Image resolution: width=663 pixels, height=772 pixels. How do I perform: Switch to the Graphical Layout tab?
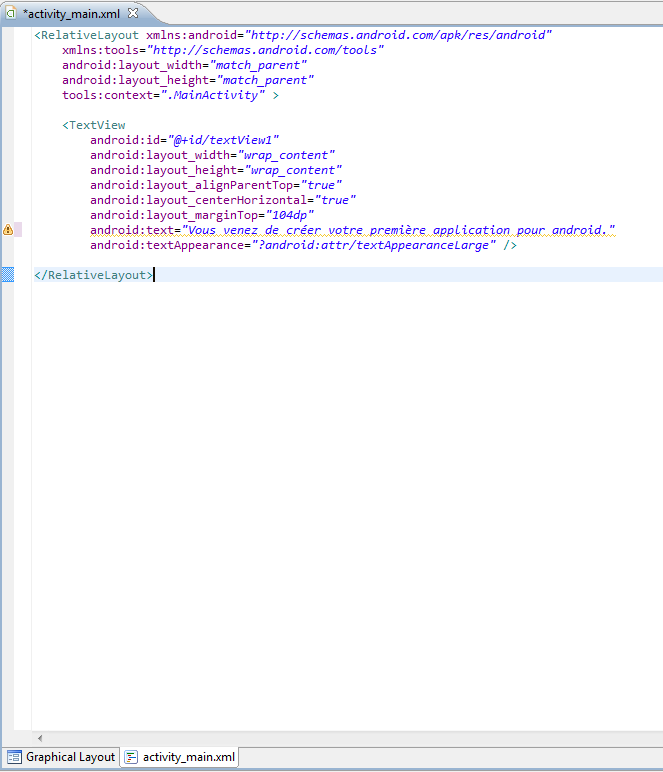tap(61, 757)
